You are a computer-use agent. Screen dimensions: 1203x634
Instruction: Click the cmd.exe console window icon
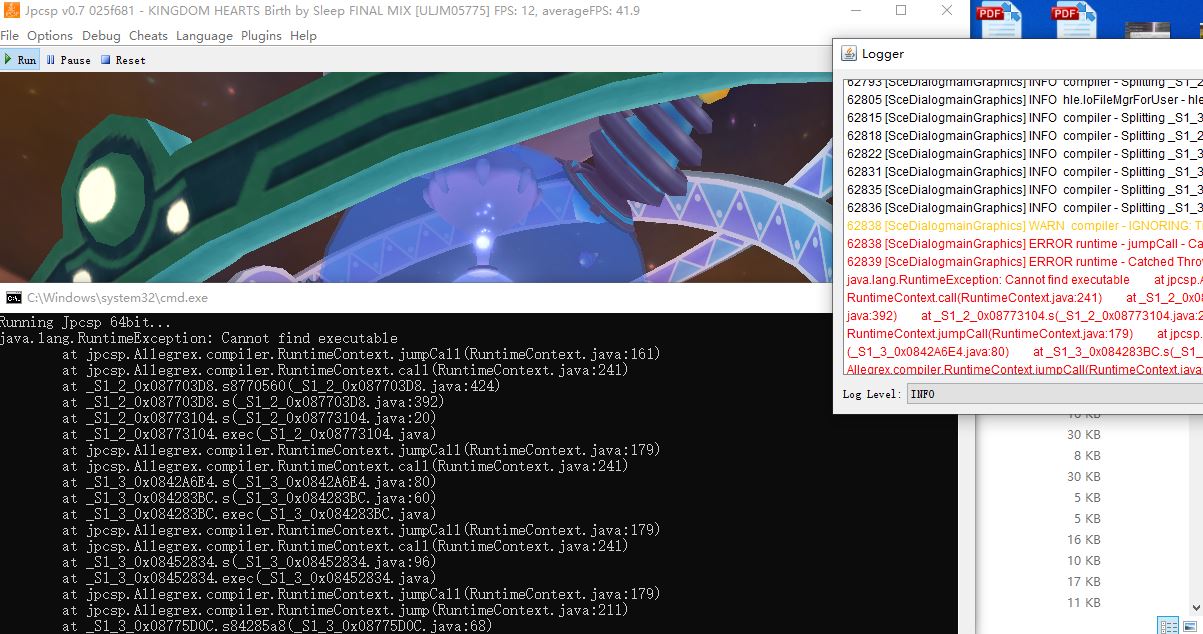[13, 298]
